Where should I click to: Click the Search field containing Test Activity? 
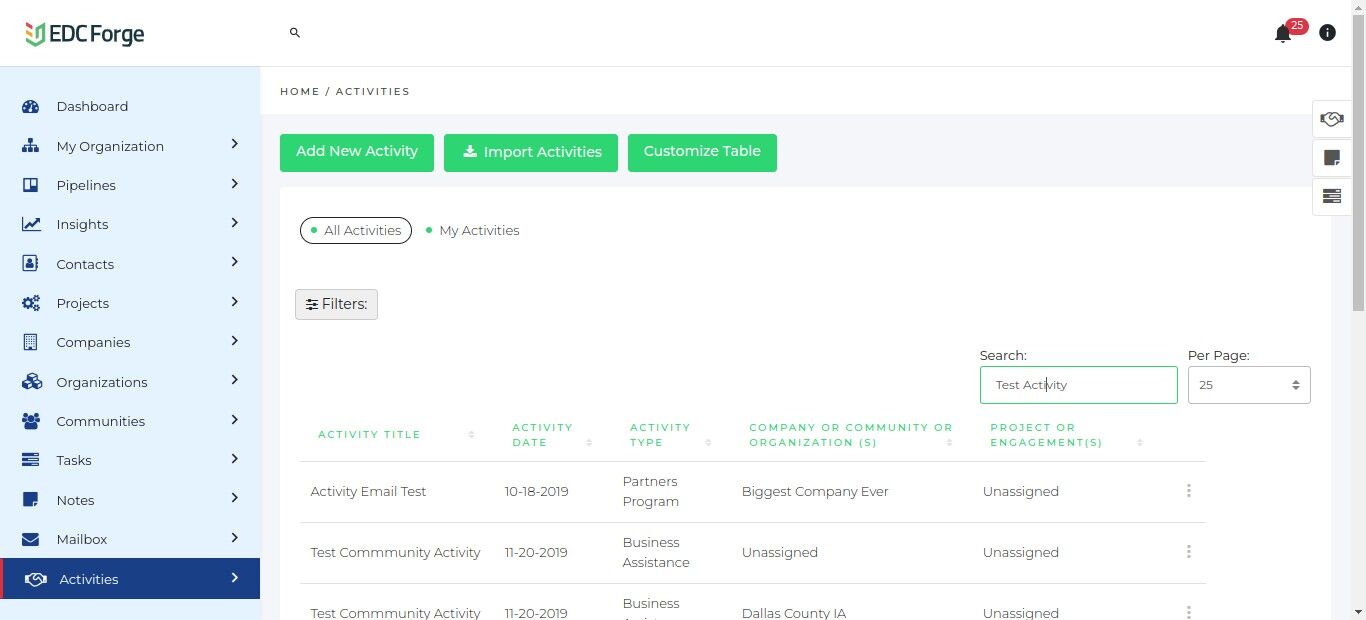pos(1079,385)
